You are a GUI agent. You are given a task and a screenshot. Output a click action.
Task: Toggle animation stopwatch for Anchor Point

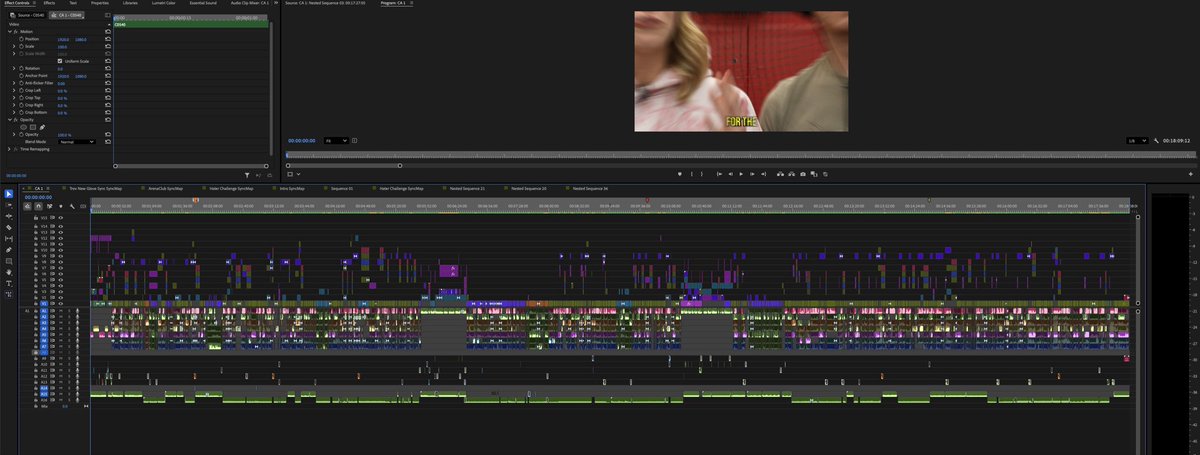(21, 76)
